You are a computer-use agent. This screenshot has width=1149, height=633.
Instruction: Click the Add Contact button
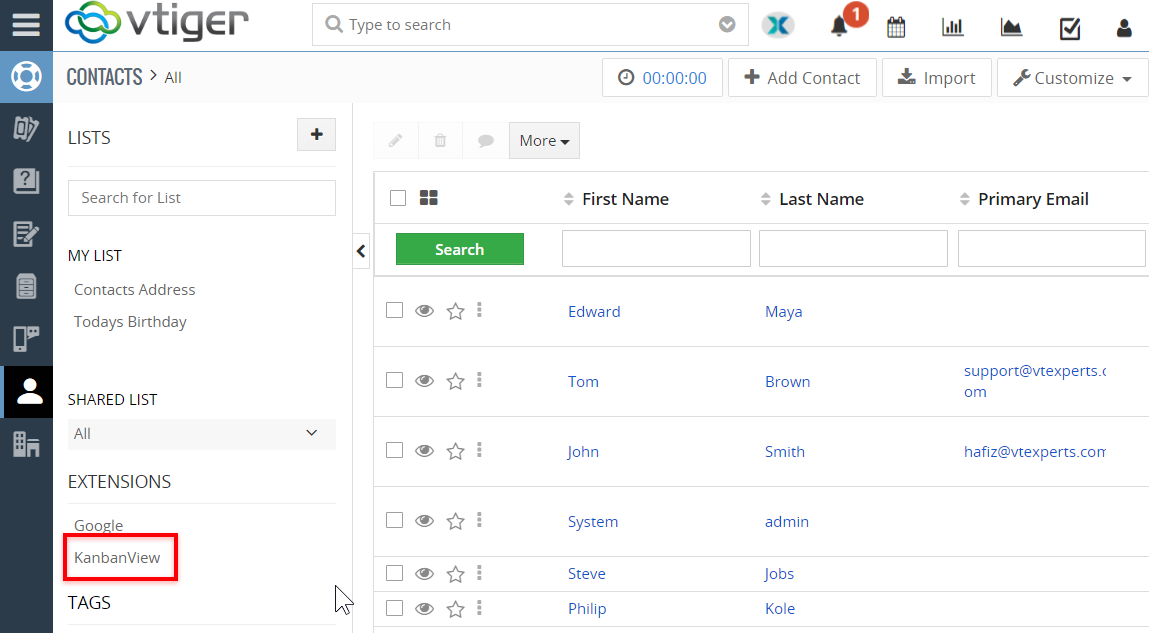(802, 78)
